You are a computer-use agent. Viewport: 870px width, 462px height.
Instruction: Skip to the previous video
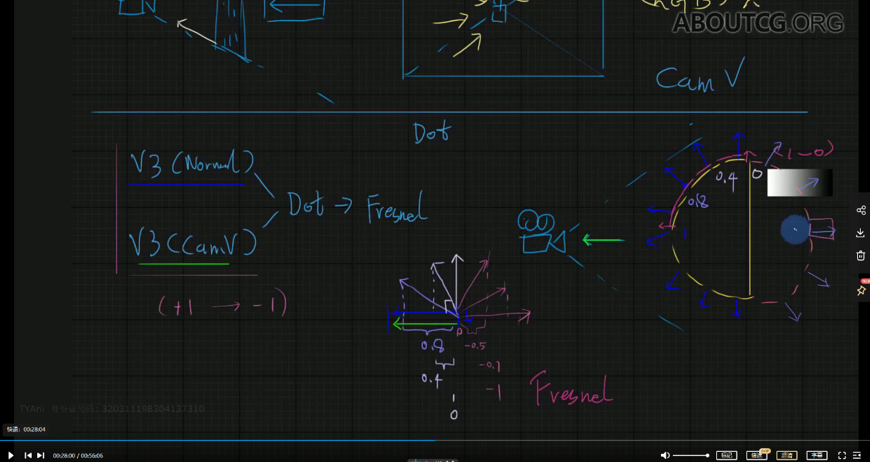tap(28, 456)
